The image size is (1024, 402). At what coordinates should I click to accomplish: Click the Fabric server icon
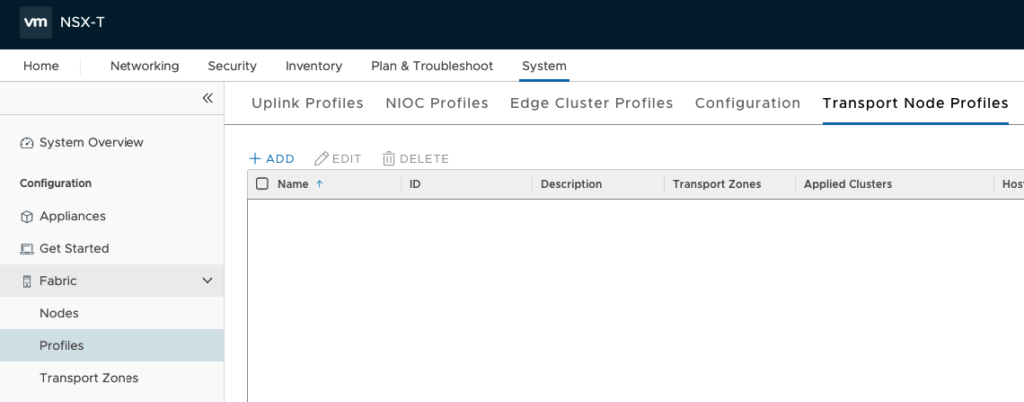click(x=27, y=282)
